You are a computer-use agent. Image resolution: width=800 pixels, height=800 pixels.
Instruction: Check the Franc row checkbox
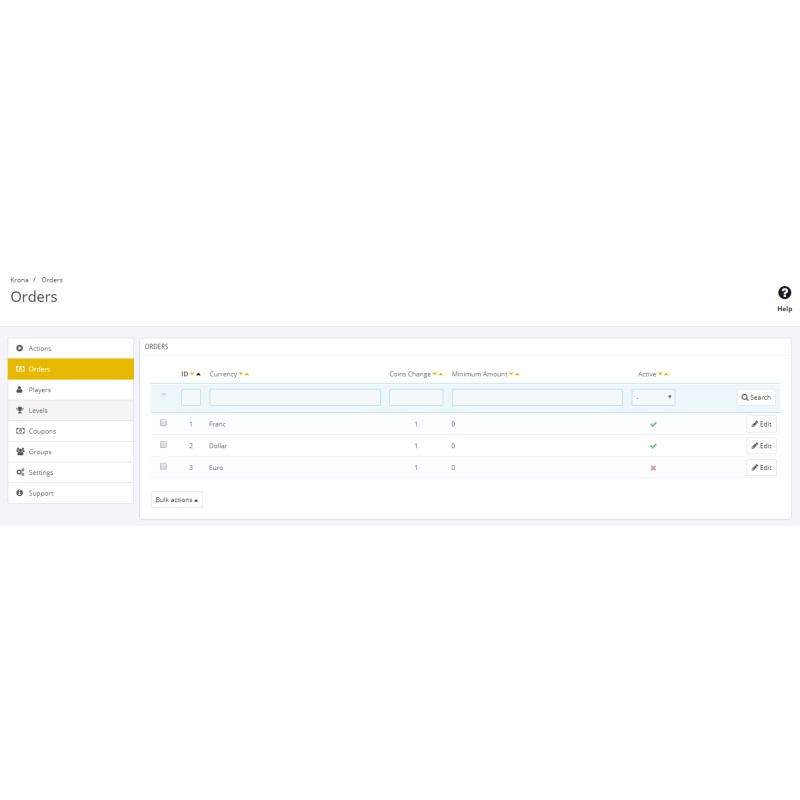[x=163, y=423]
